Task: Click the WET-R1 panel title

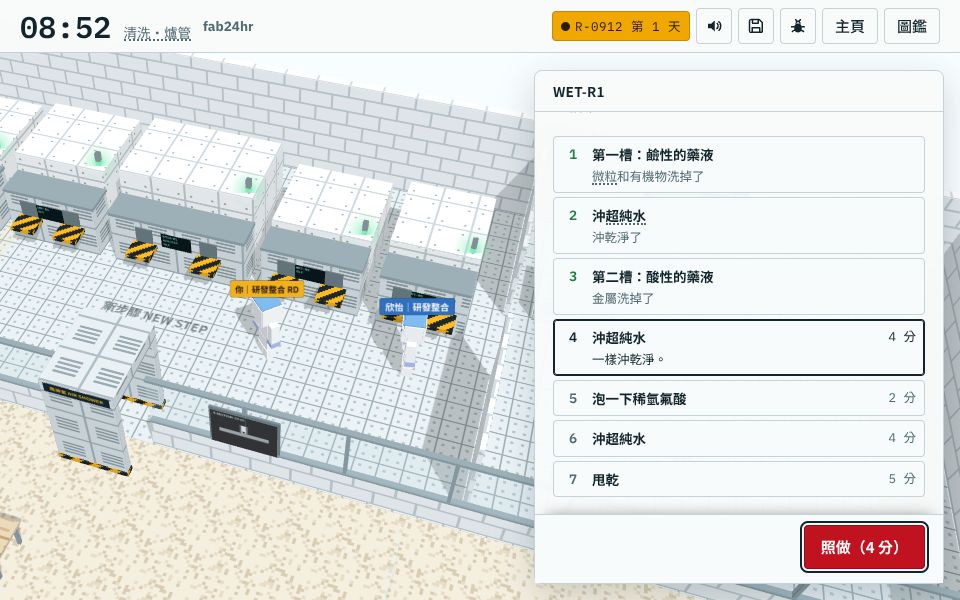Action: click(x=579, y=92)
